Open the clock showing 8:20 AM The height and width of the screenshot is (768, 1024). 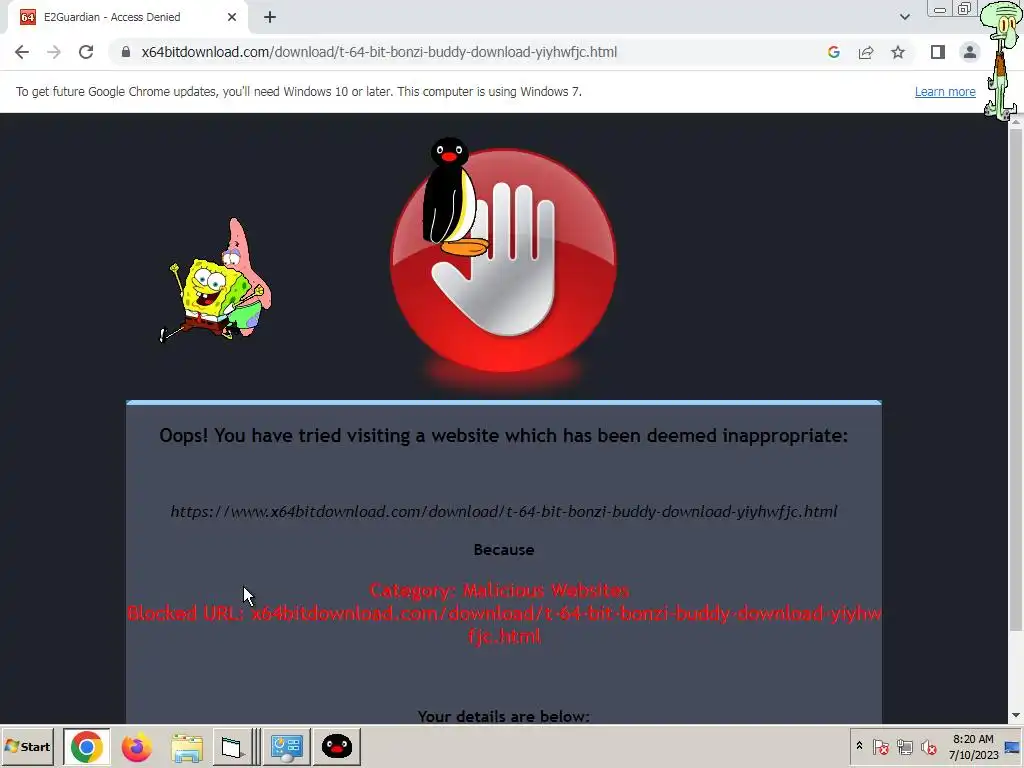pyautogui.click(x=973, y=746)
